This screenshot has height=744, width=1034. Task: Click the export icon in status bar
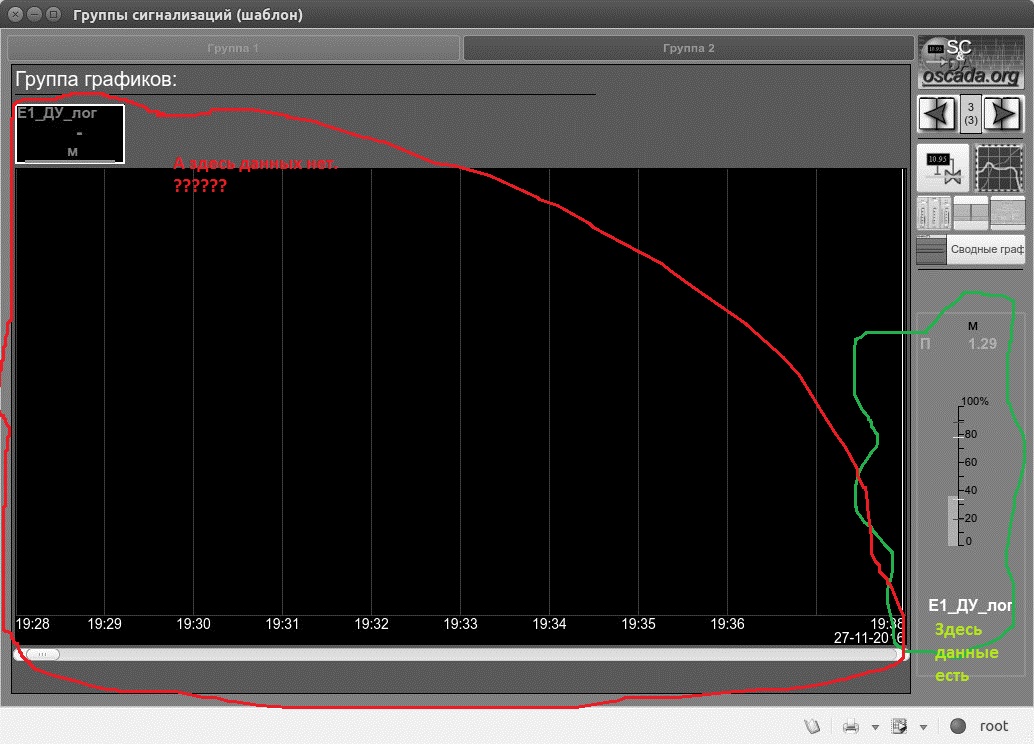tap(899, 727)
